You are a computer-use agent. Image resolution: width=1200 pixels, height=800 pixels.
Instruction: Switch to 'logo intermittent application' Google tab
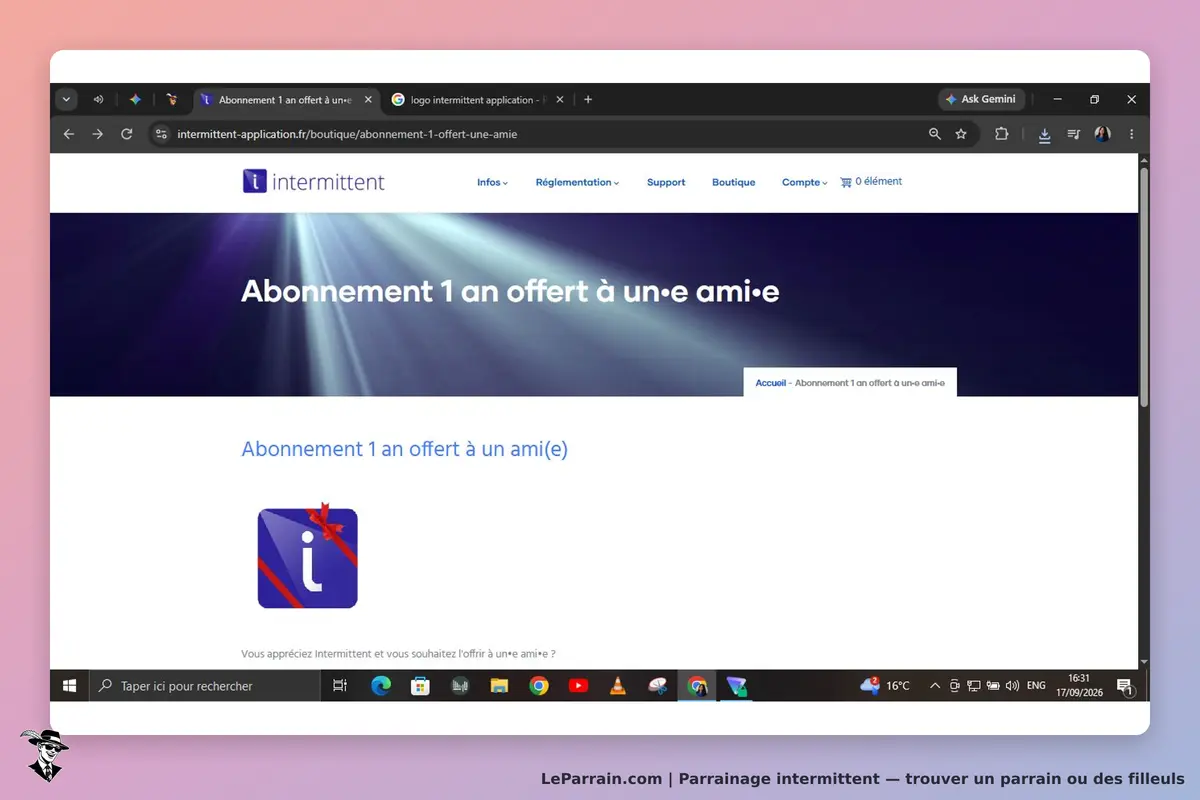tap(468, 100)
